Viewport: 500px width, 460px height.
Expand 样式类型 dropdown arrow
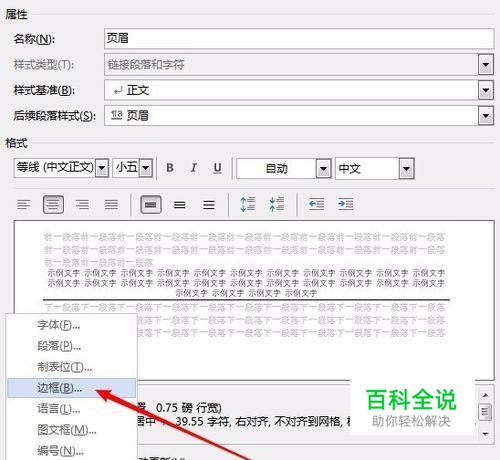coord(486,65)
